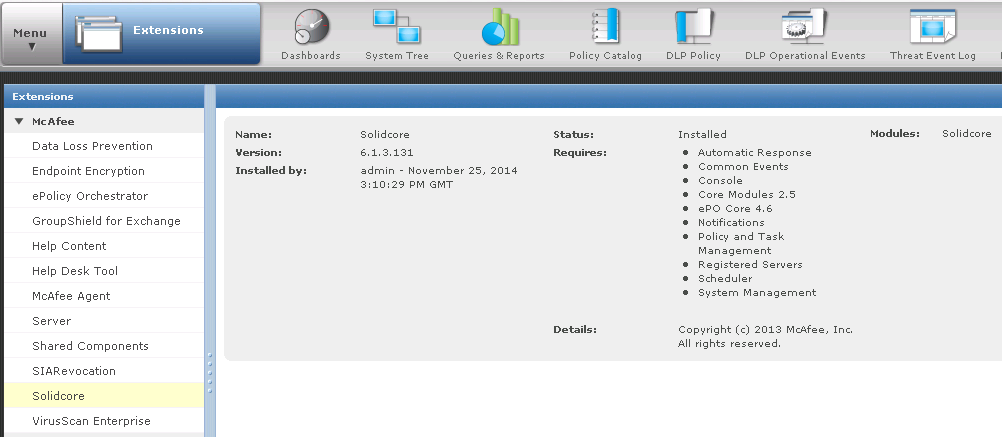Click the Installed status value

pos(702,134)
